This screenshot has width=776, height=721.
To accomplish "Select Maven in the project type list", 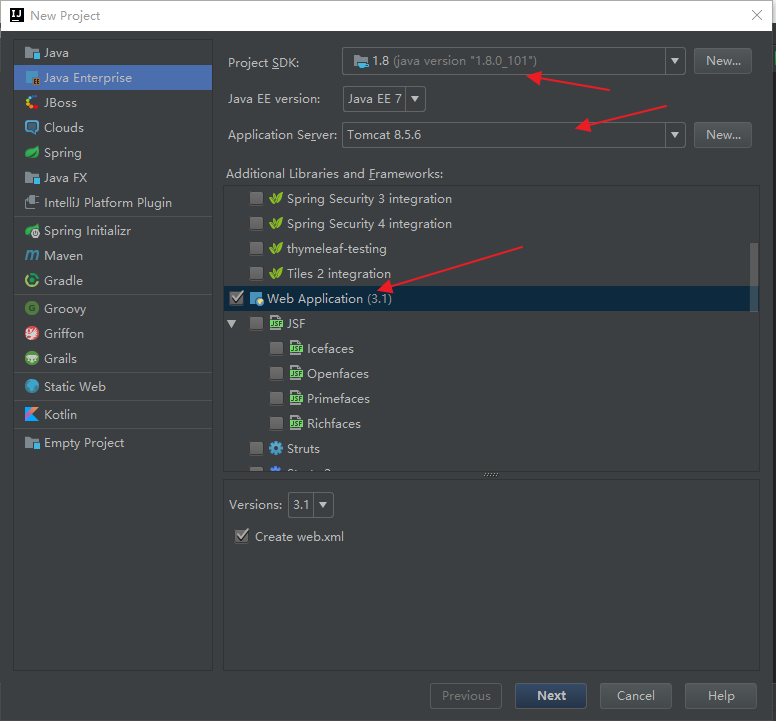I will point(113,255).
